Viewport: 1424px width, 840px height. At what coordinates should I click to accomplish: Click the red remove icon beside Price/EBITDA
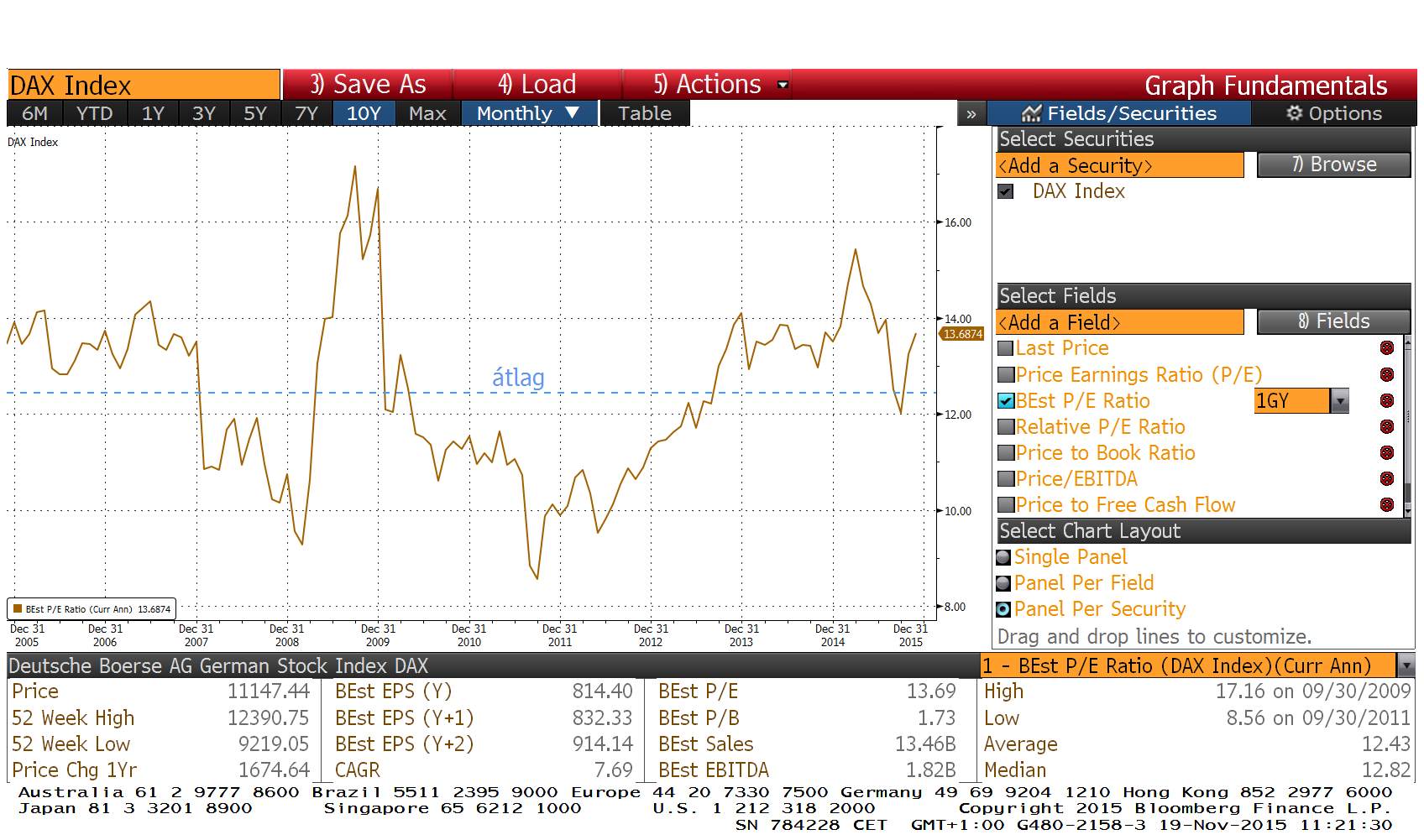coord(1386,479)
